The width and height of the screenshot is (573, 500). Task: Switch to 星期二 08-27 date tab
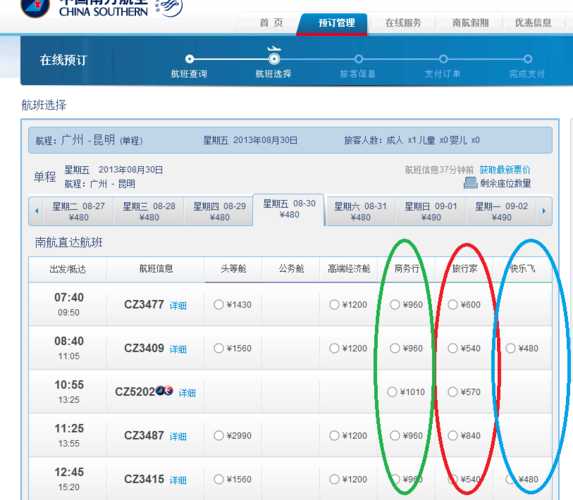click(x=79, y=211)
